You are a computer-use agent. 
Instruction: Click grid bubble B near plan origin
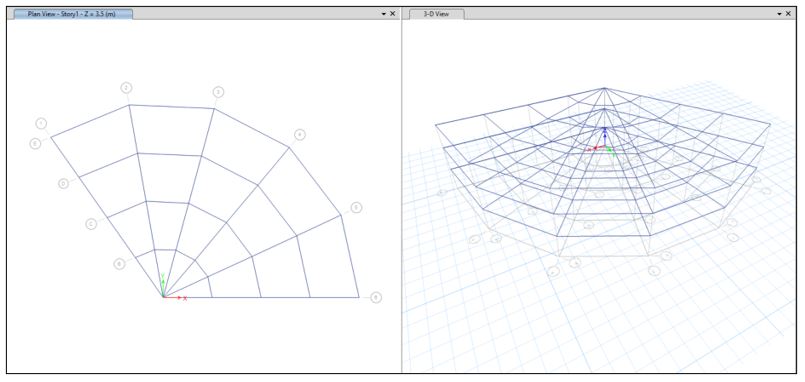pos(119,264)
